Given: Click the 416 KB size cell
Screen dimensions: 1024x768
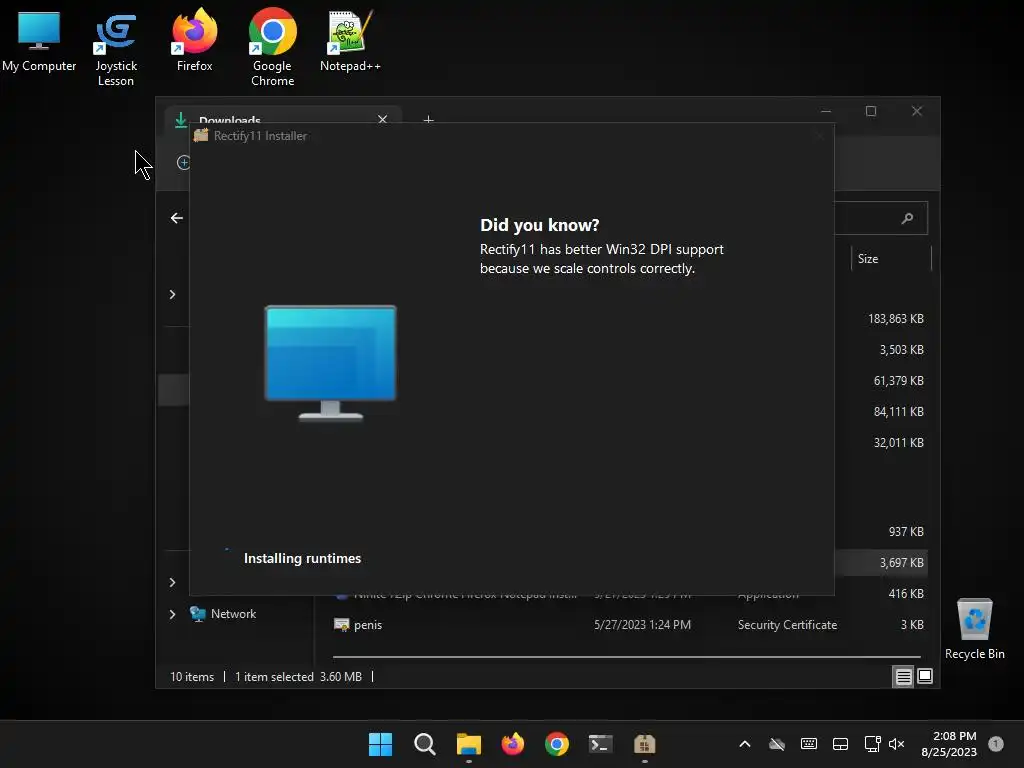Looking at the screenshot, I should (x=906, y=594).
